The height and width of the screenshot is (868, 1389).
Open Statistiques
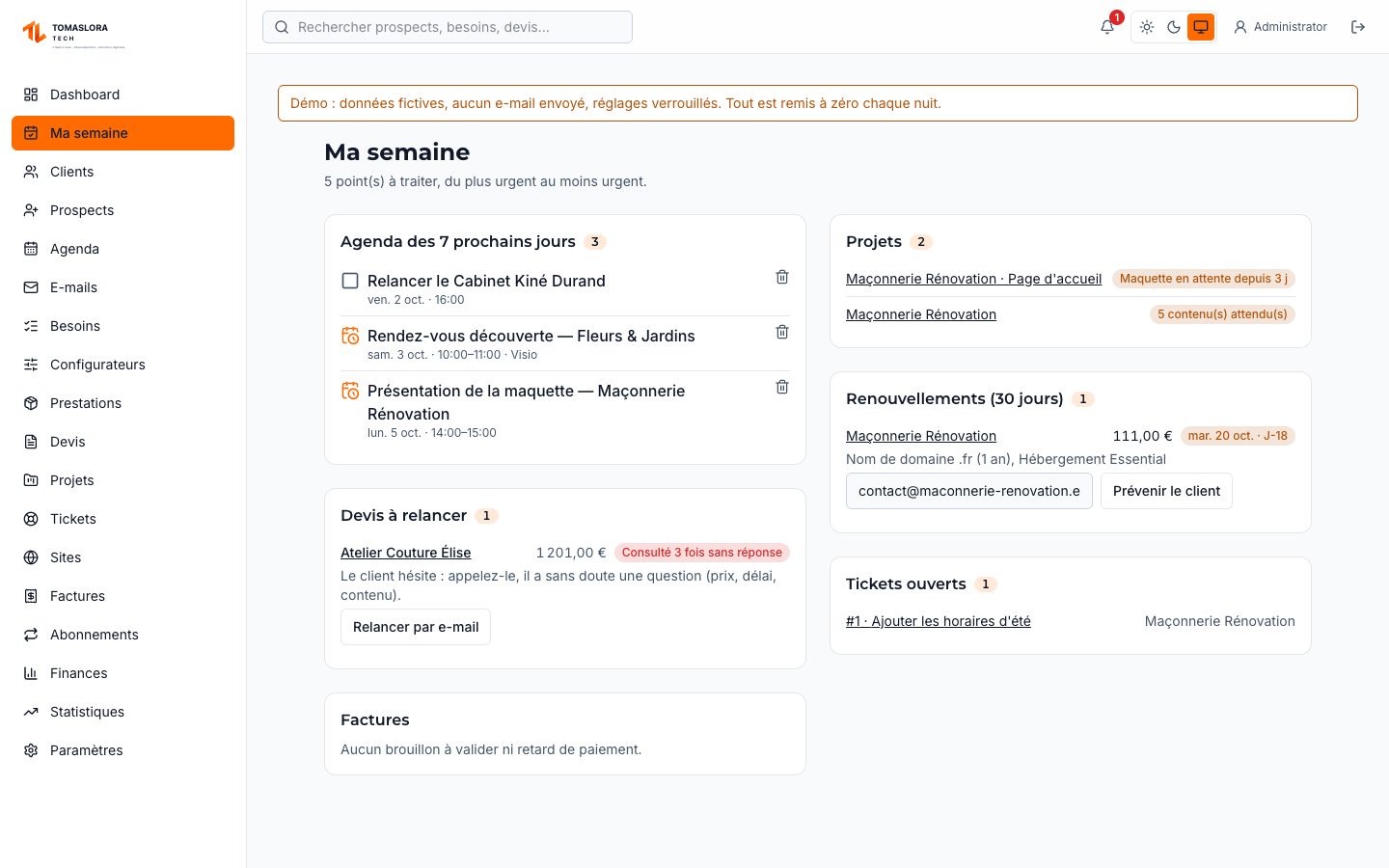point(123,712)
